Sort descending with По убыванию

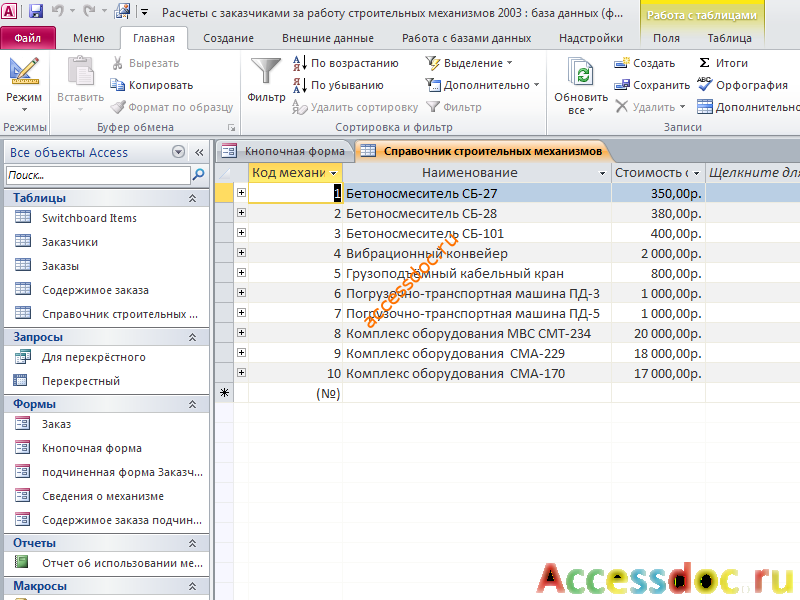pos(338,85)
